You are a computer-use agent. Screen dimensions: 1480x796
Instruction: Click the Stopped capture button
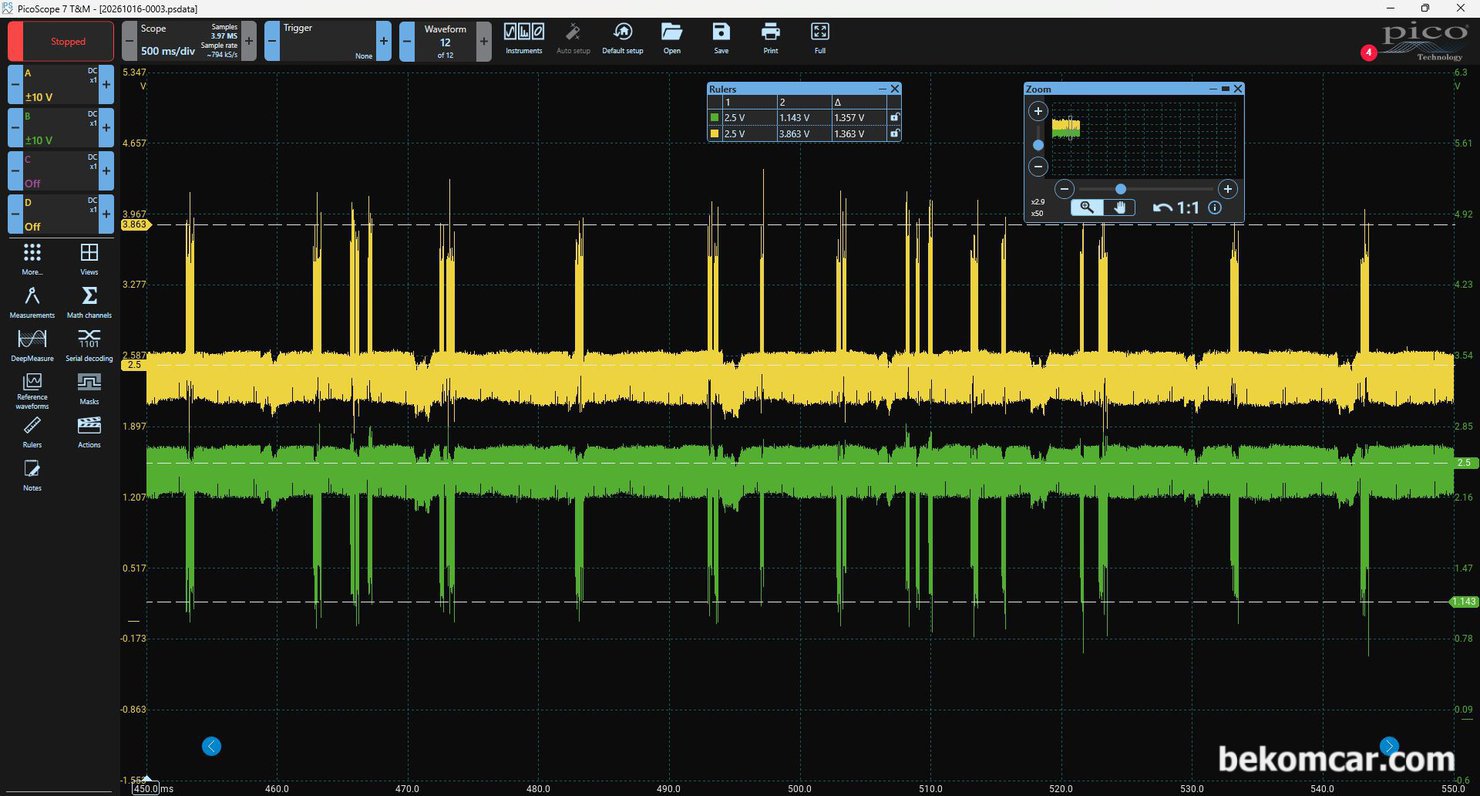[x=62, y=42]
